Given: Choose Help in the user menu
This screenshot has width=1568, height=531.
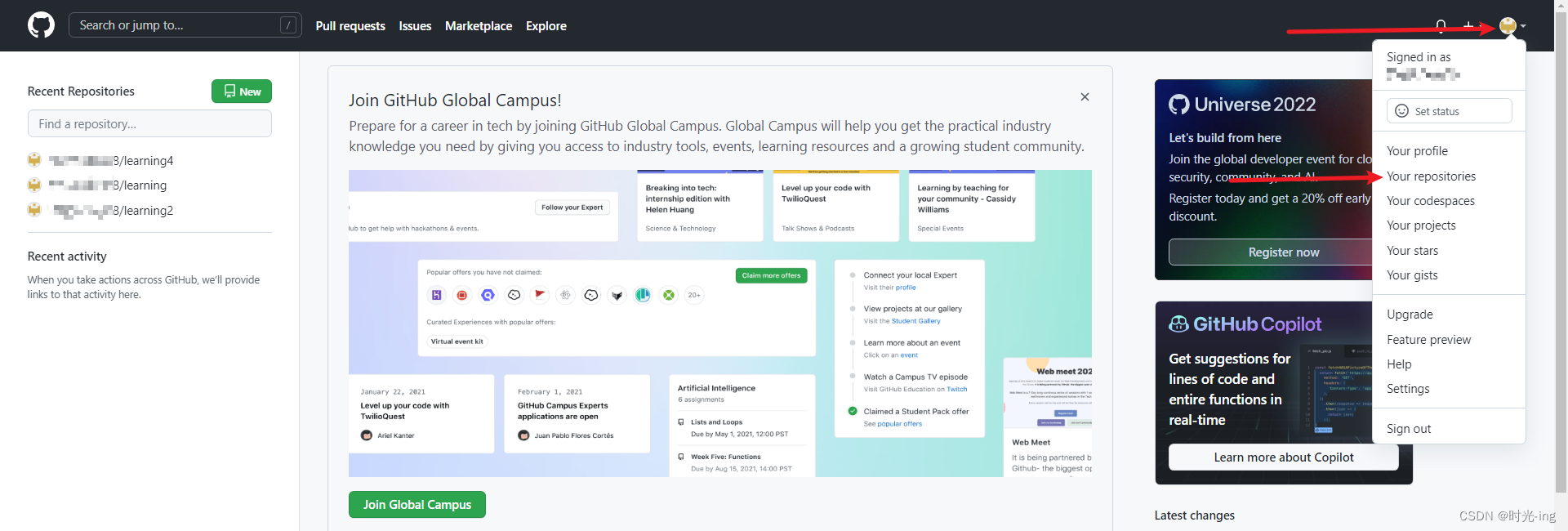Looking at the screenshot, I should [1399, 364].
